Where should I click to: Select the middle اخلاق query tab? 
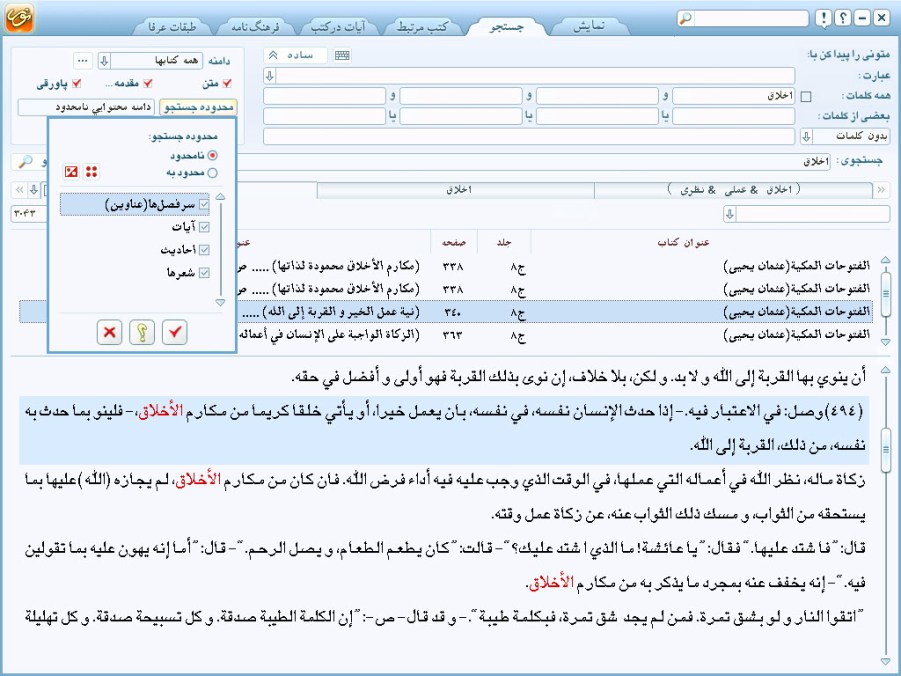pyautogui.click(x=458, y=190)
